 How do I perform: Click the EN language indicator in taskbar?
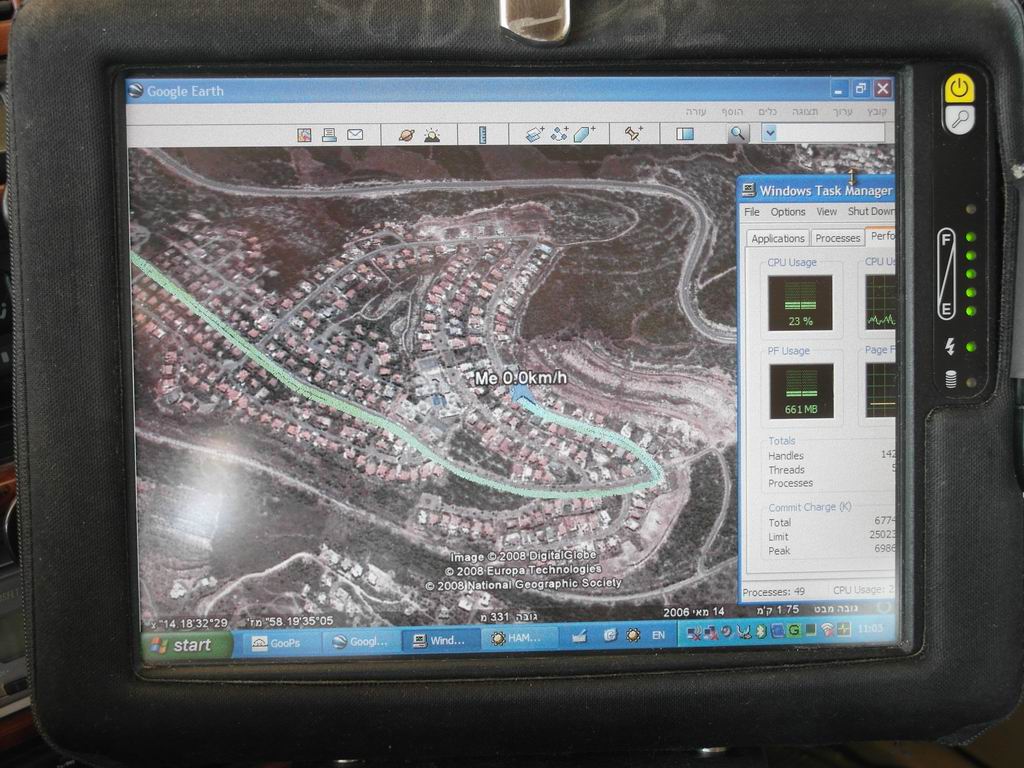click(x=658, y=635)
